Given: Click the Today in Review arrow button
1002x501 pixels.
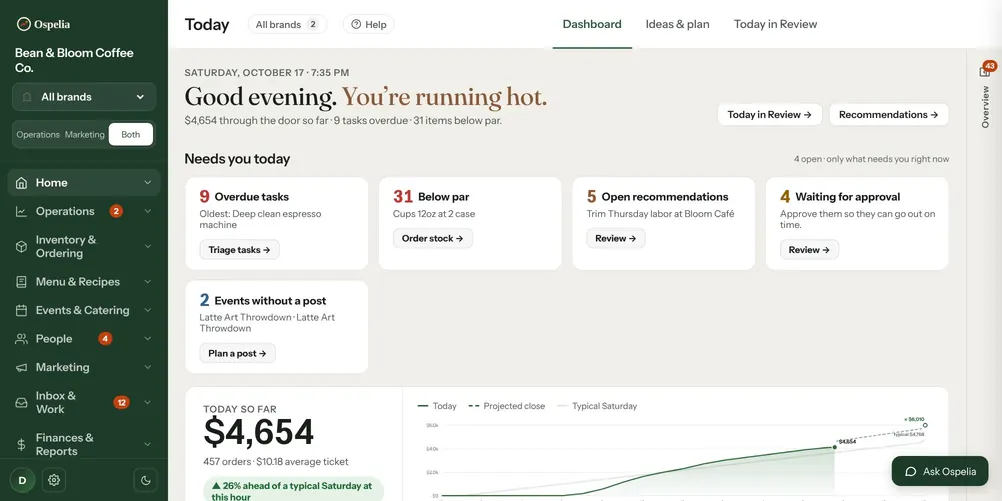Looking at the screenshot, I should tap(769, 115).
